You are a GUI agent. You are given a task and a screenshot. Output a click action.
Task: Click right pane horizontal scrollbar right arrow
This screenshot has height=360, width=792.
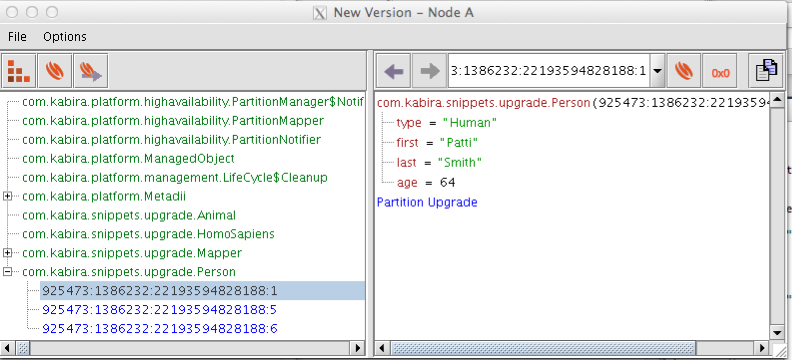click(x=763, y=347)
